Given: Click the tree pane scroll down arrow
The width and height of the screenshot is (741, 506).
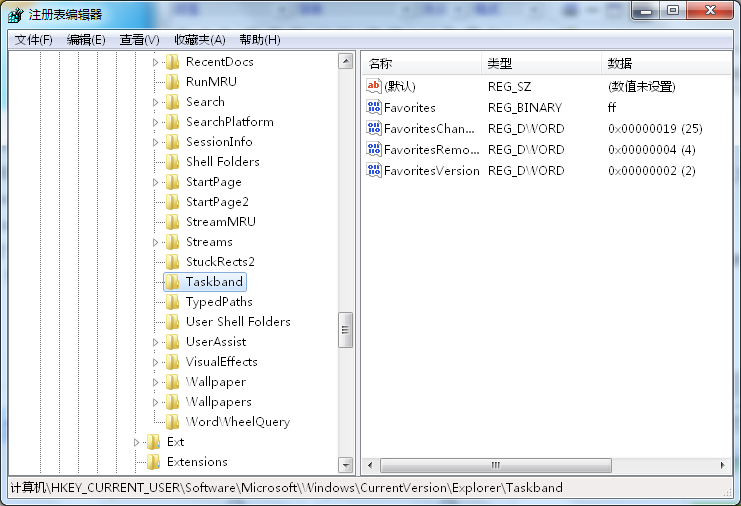Looking at the screenshot, I should (346, 465).
